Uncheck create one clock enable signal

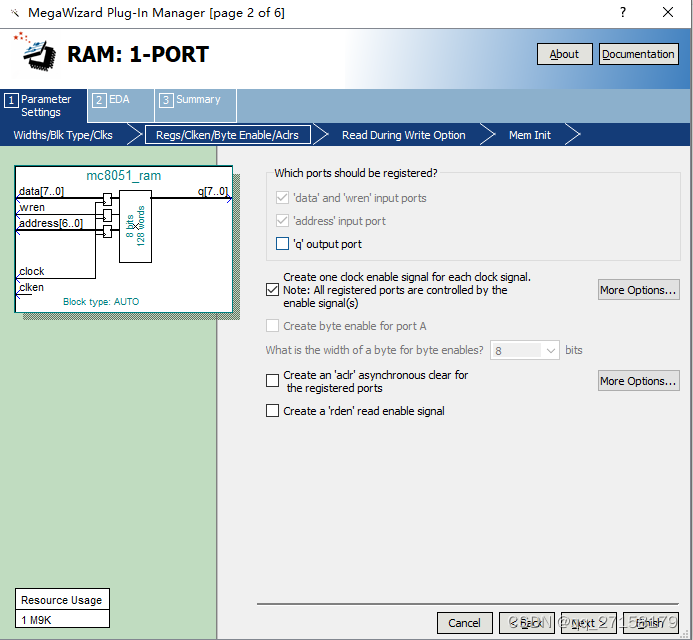[272, 290]
